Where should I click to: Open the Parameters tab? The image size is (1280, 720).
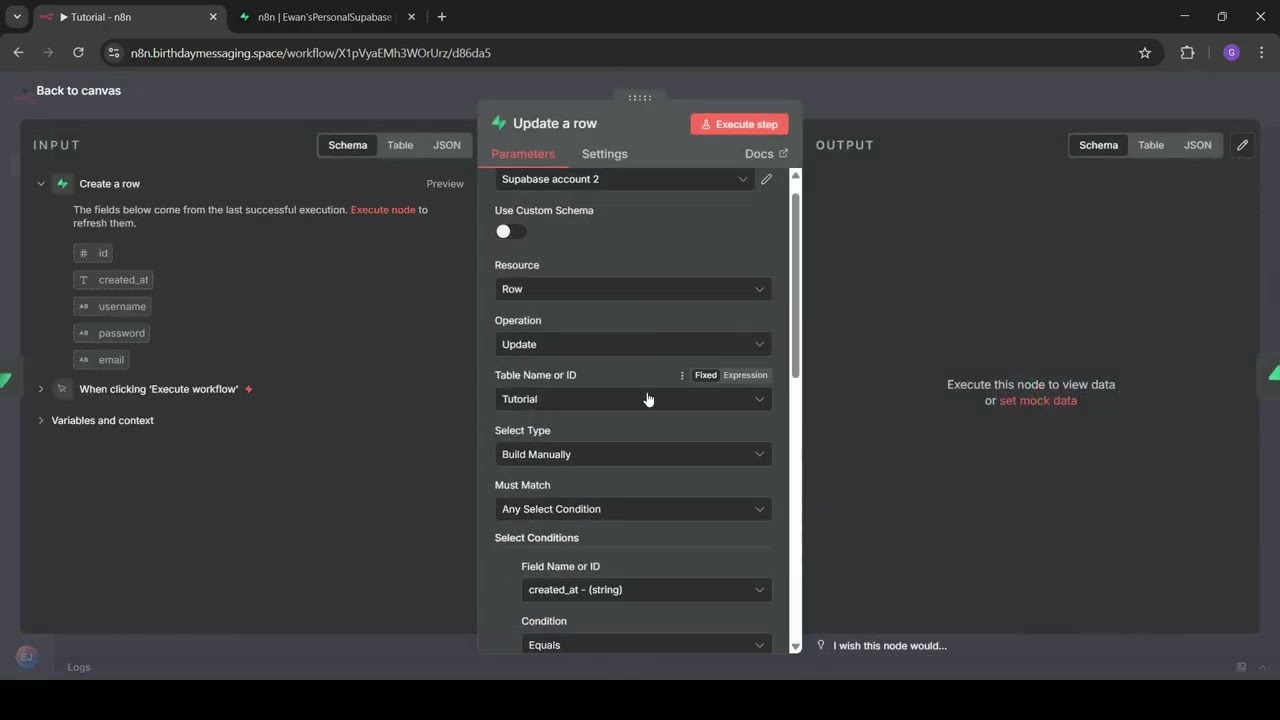click(x=523, y=154)
